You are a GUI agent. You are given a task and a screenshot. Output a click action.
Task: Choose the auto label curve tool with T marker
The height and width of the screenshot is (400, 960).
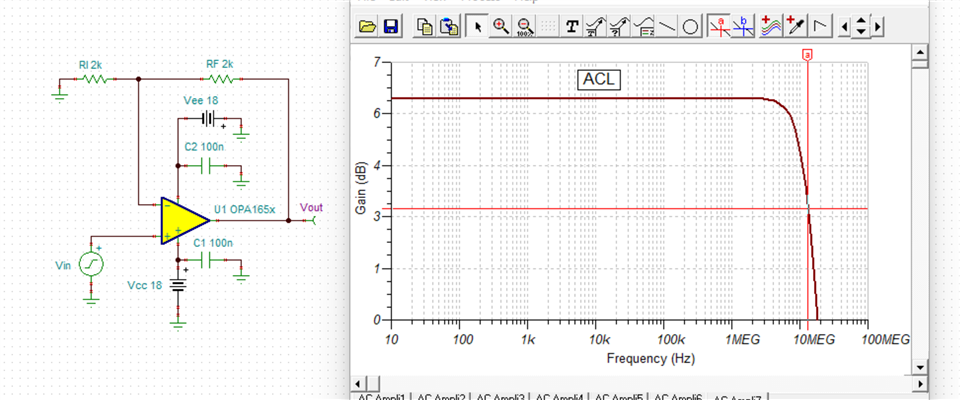[x=594, y=26]
